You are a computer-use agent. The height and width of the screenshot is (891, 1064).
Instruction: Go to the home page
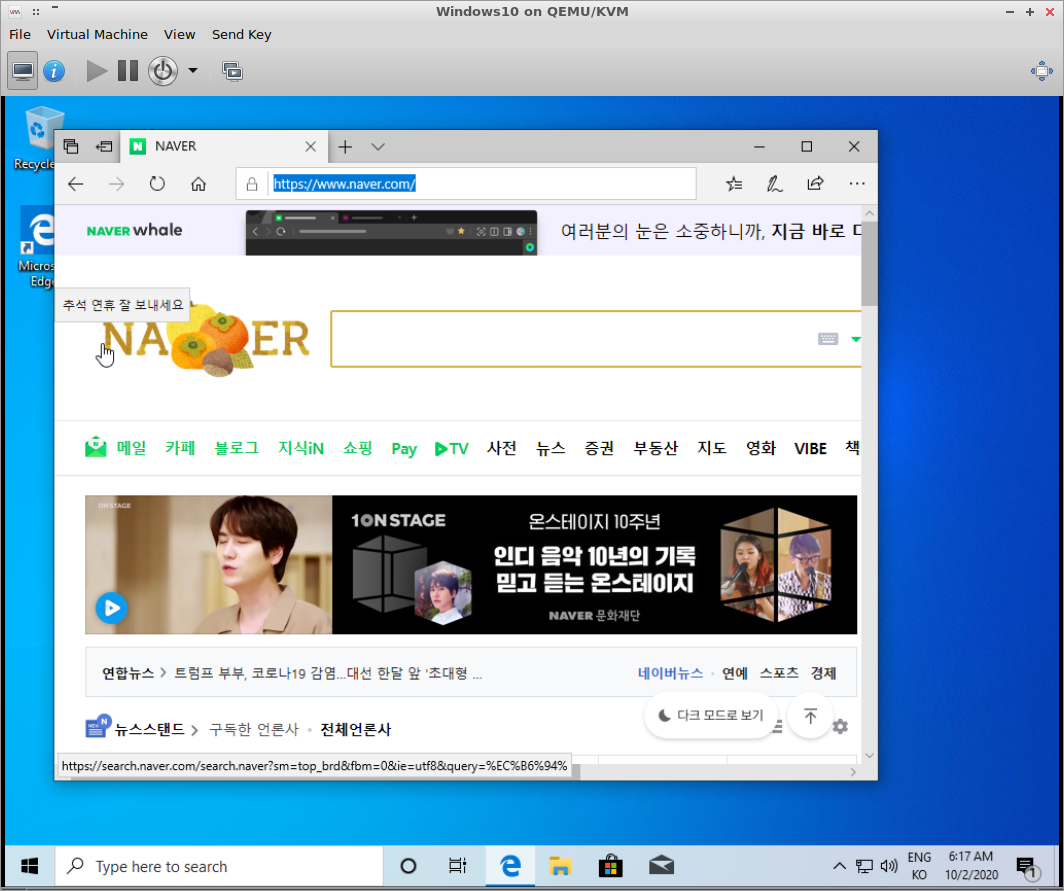(198, 184)
